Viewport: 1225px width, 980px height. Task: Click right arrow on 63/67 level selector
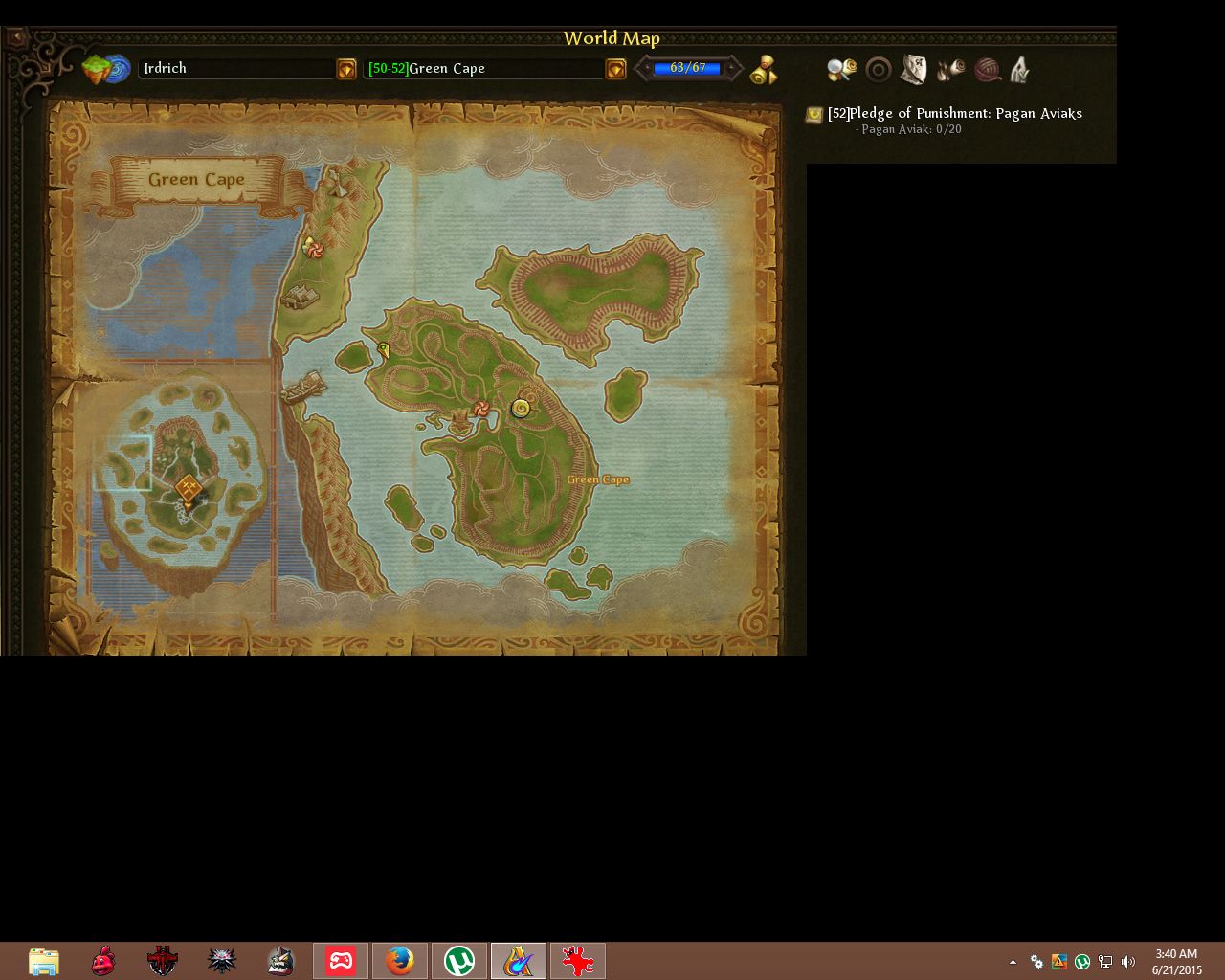(732, 69)
